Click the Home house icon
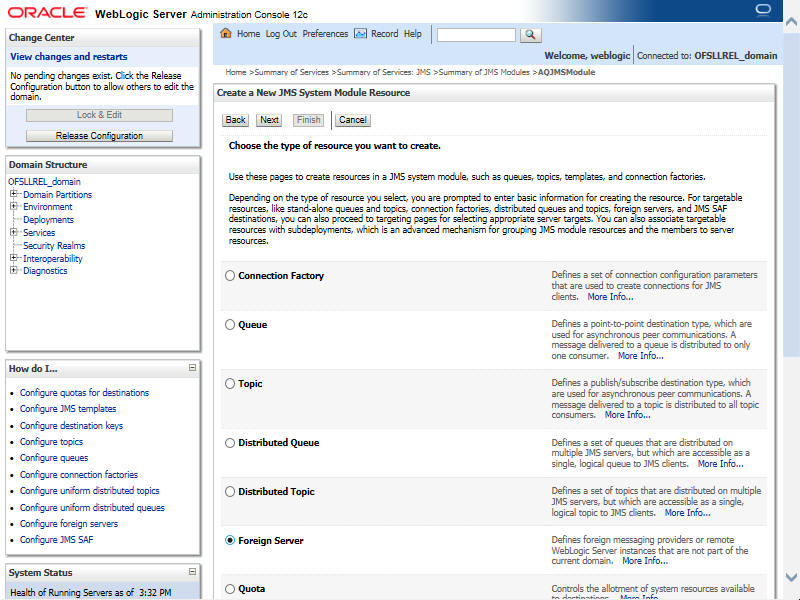 coord(226,34)
